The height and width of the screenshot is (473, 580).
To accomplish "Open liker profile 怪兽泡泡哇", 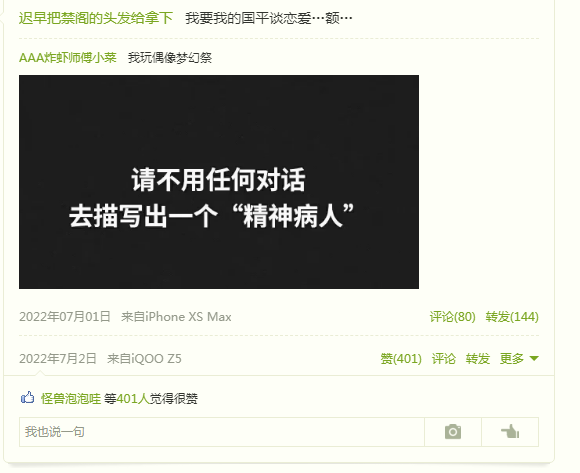I will (71, 398).
